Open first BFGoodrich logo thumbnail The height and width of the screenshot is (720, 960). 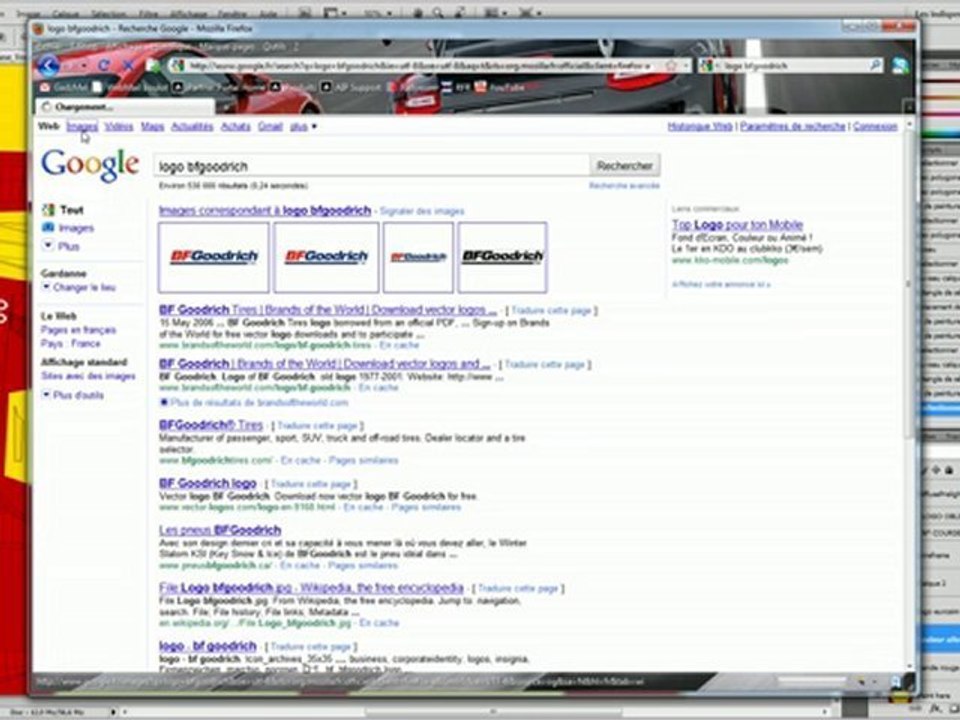(214, 257)
